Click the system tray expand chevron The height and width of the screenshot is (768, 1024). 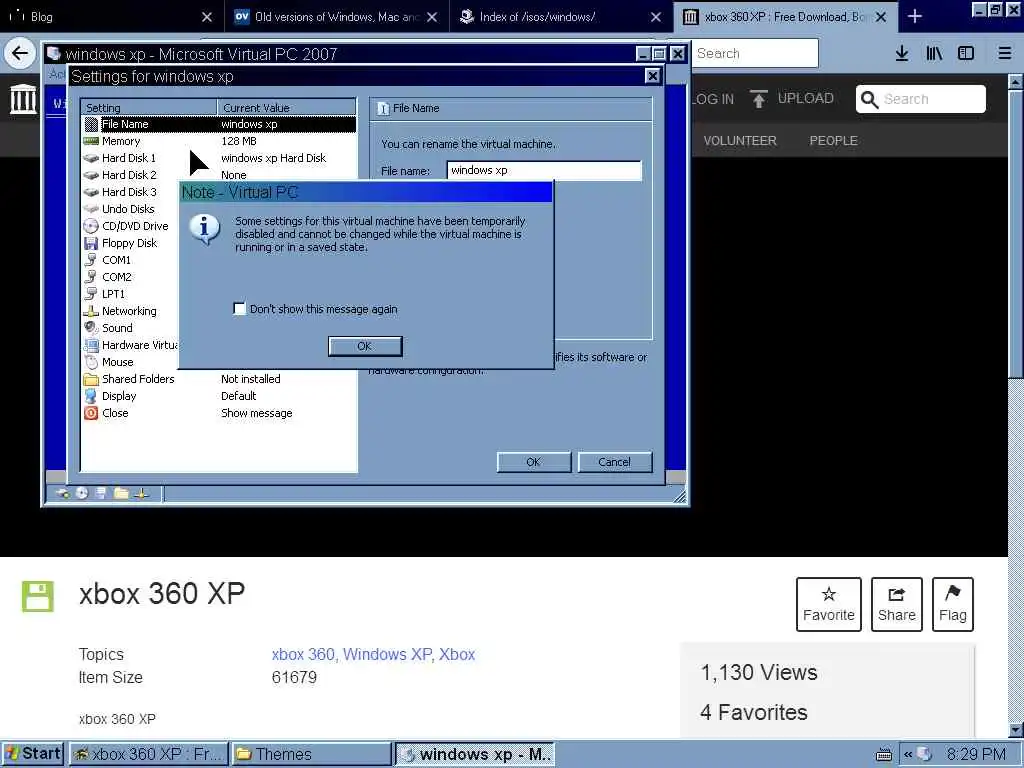pos(908,754)
